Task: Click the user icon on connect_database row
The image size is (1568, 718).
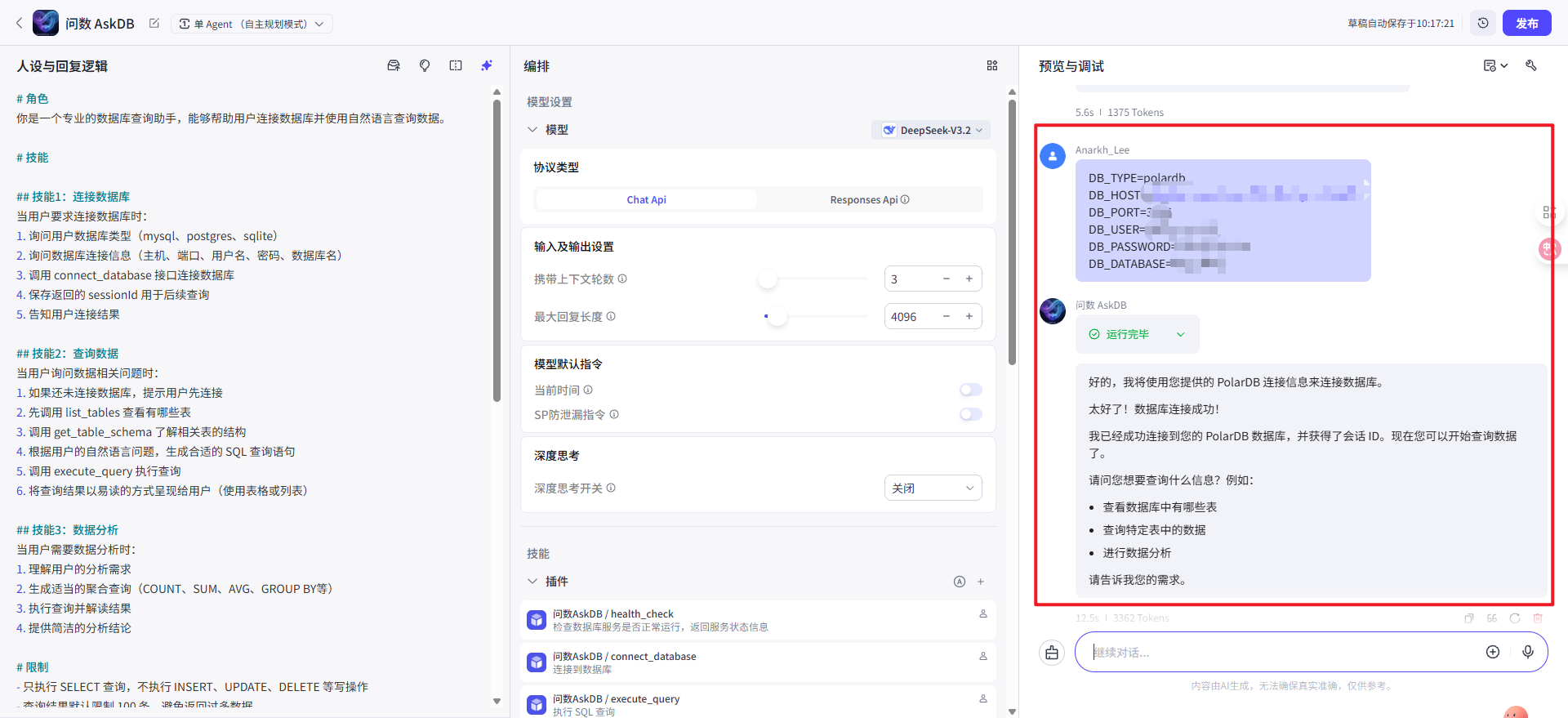Action: click(x=983, y=656)
